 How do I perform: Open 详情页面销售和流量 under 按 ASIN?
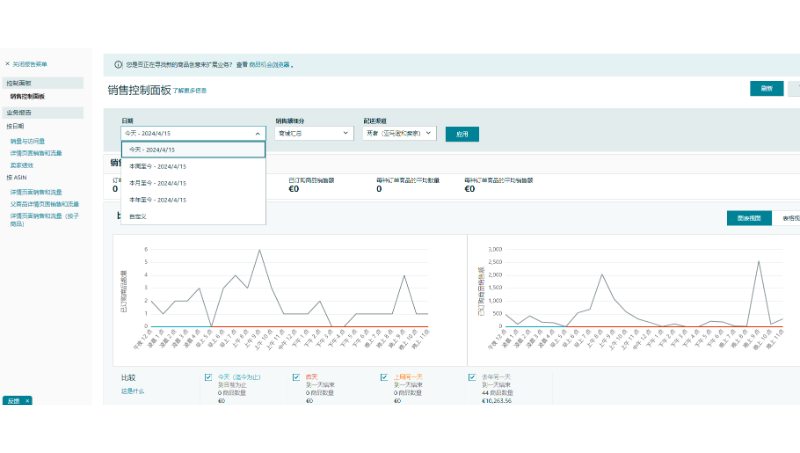[x=36, y=192]
